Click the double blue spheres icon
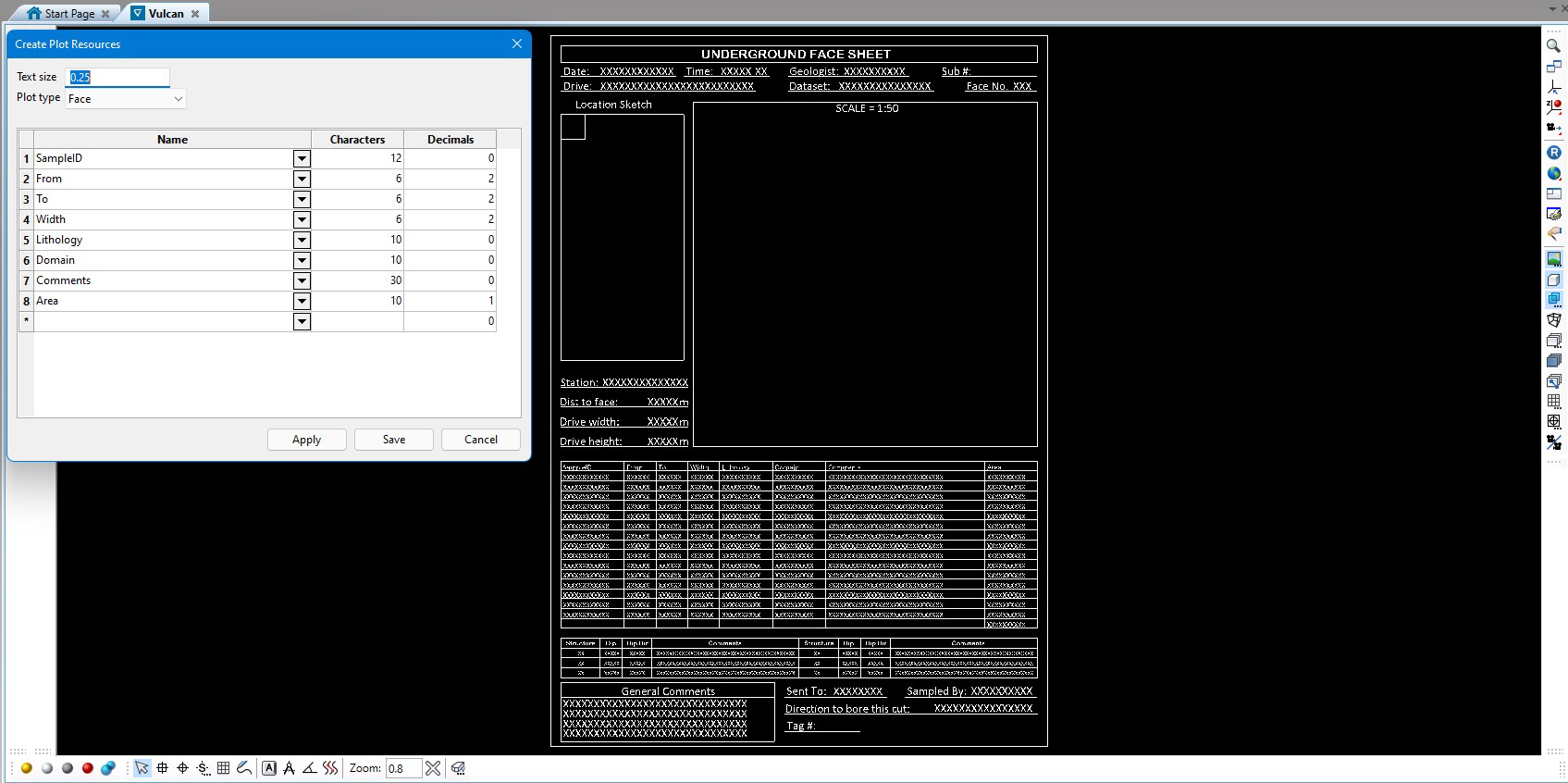Viewport: 1568px width, 783px height. click(x=108, y=768)
